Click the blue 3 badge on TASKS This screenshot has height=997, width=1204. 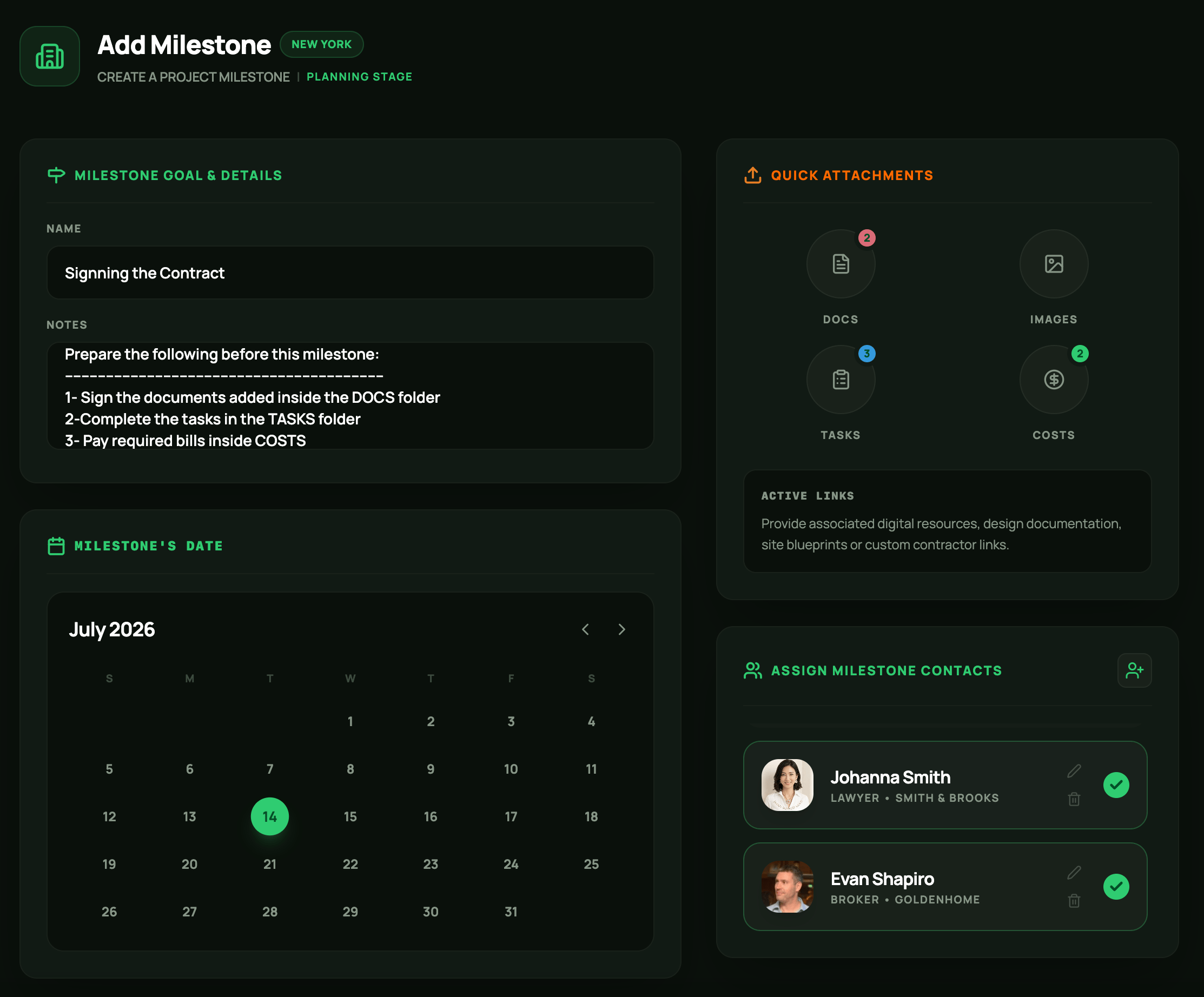click(x=867, y=354)
